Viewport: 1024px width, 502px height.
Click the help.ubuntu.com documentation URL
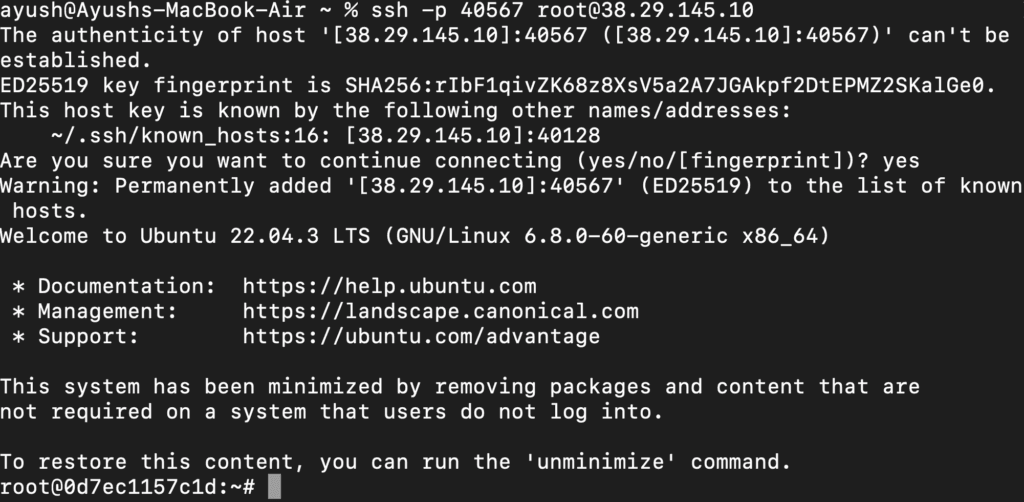(389, 287)
